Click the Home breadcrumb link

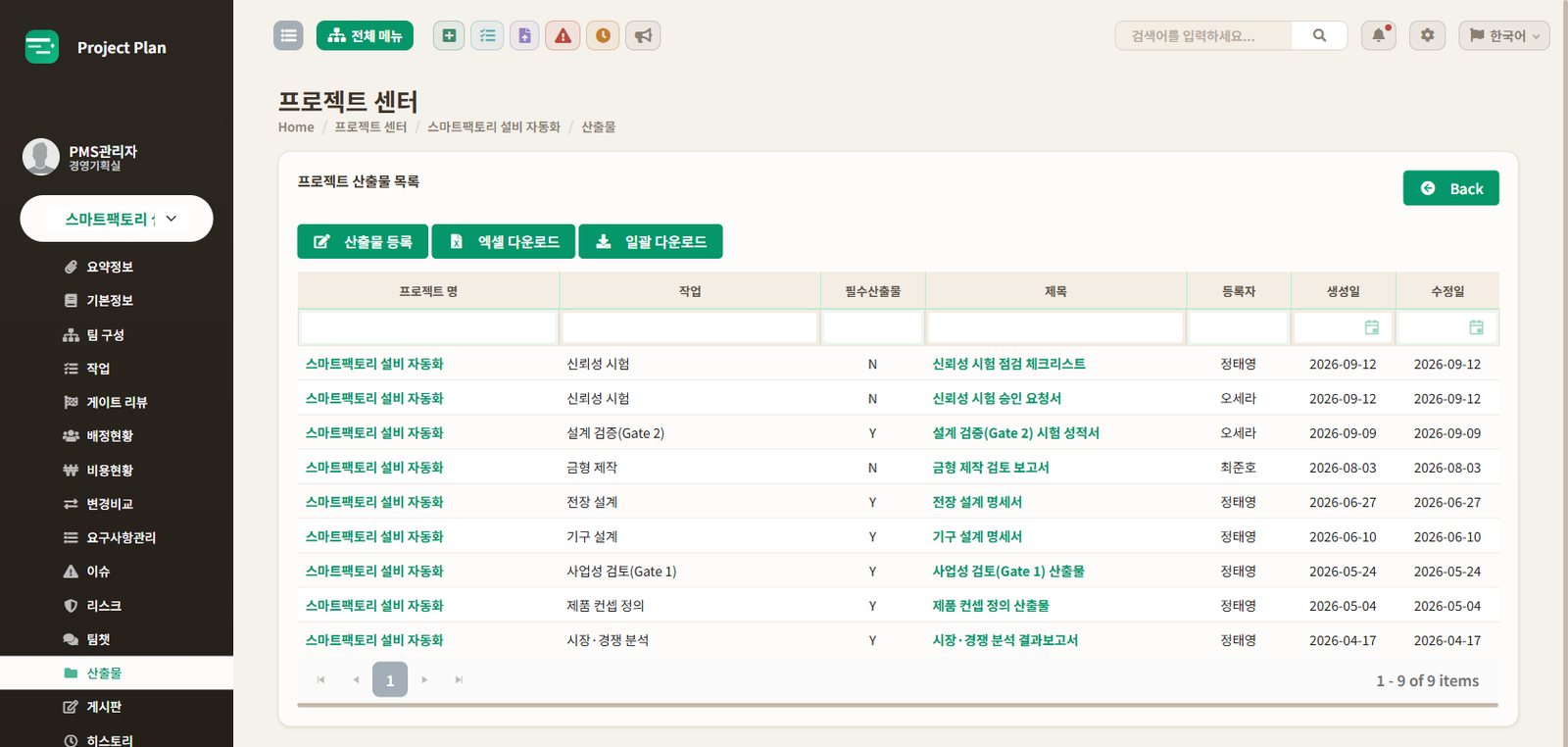click(296, 126)
